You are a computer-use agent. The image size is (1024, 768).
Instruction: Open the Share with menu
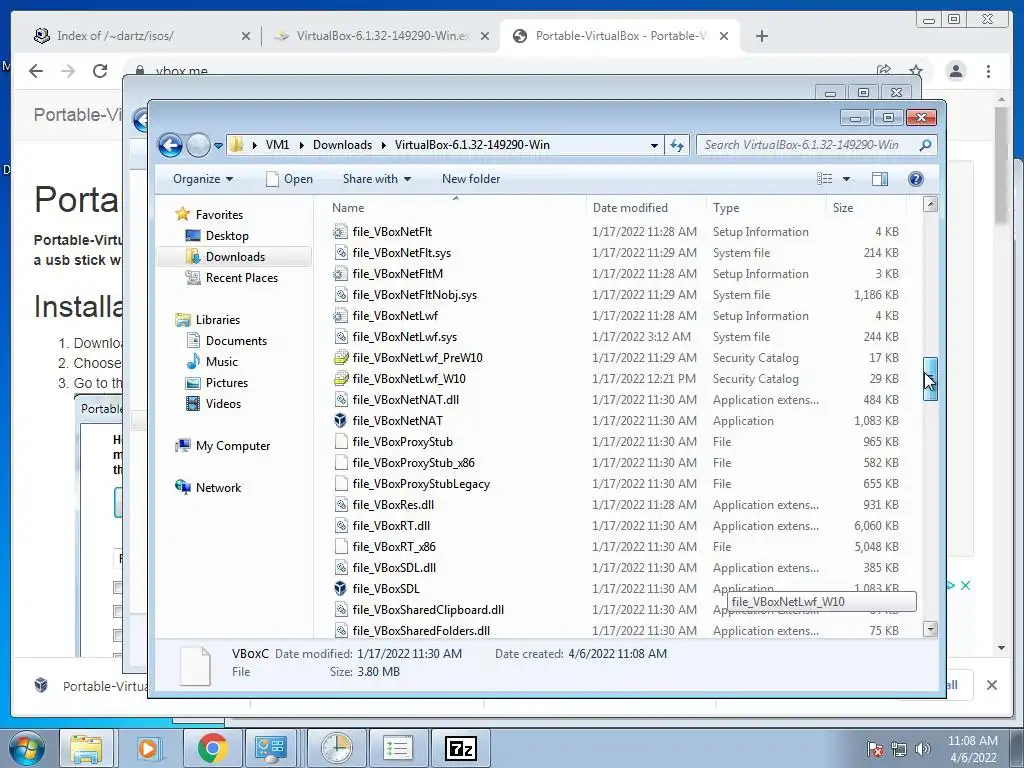click(377, 179)
